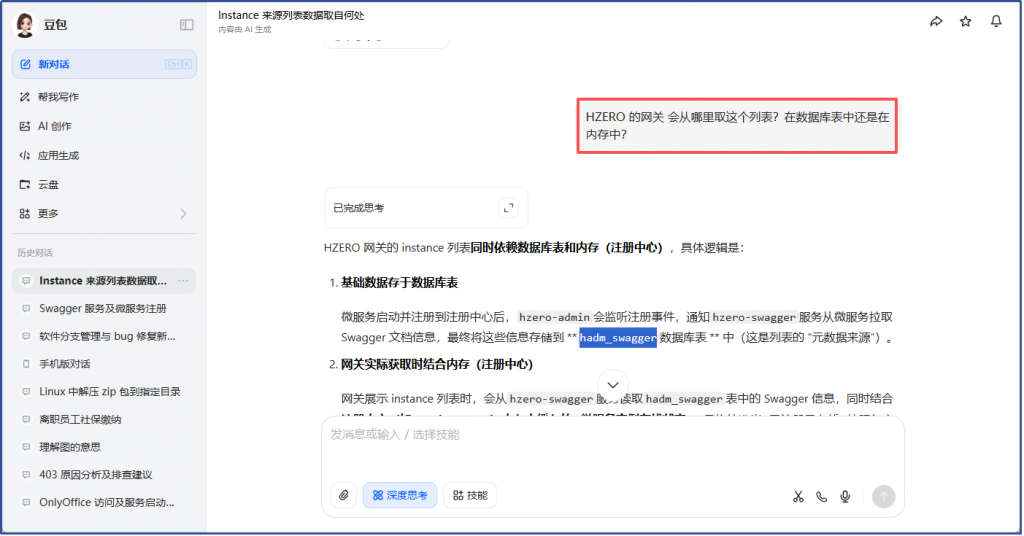Expand the 已完成思考 thinking box

[x=509, y=208]
